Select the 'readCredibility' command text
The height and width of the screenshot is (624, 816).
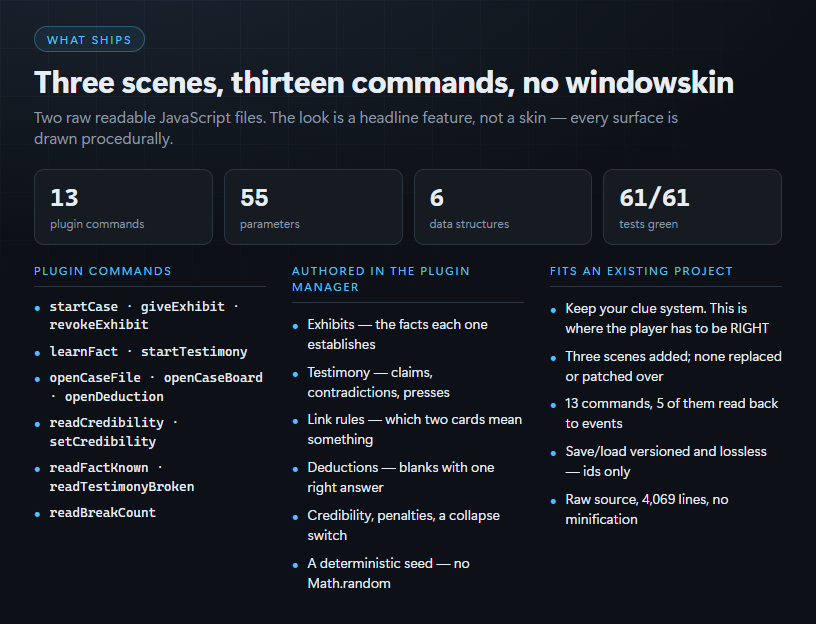click(x=107, y=423)
